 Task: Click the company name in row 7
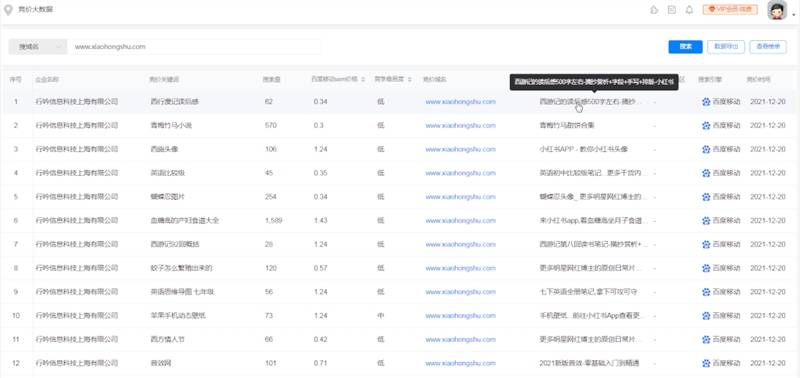point(77,244)
